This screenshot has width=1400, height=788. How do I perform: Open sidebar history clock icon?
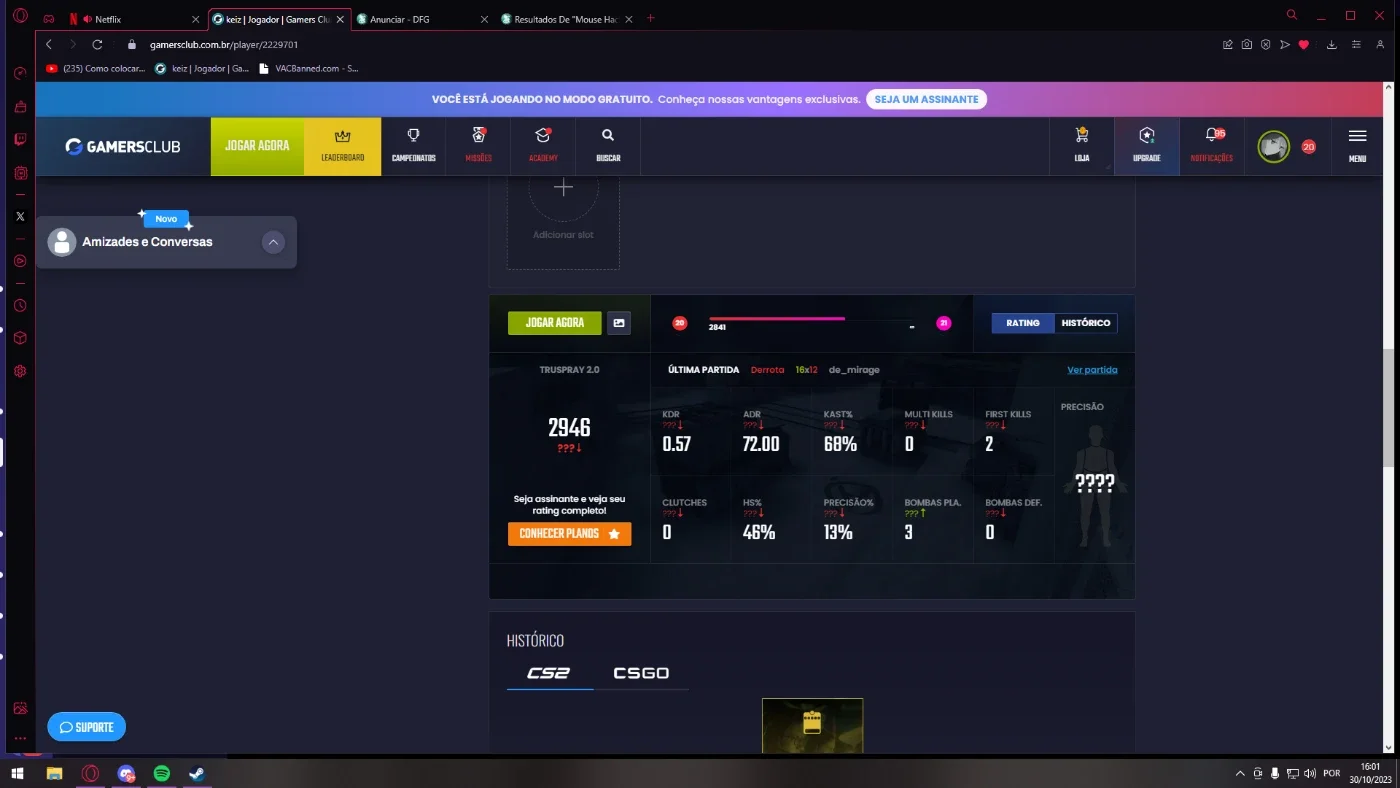(x=20, y=305)
